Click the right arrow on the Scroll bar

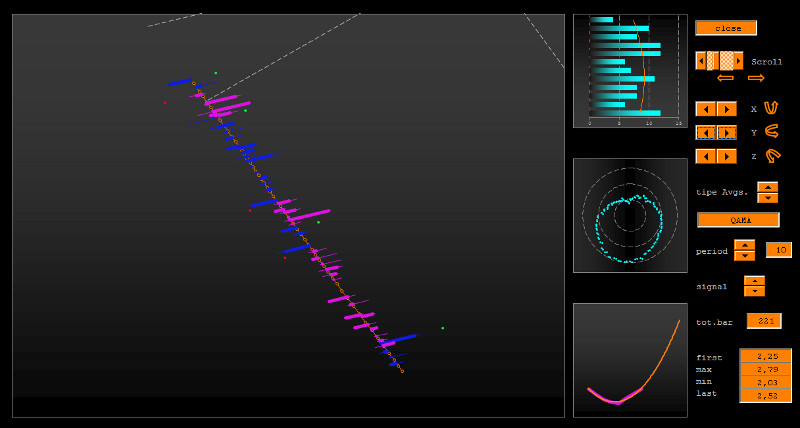point(739,61)
